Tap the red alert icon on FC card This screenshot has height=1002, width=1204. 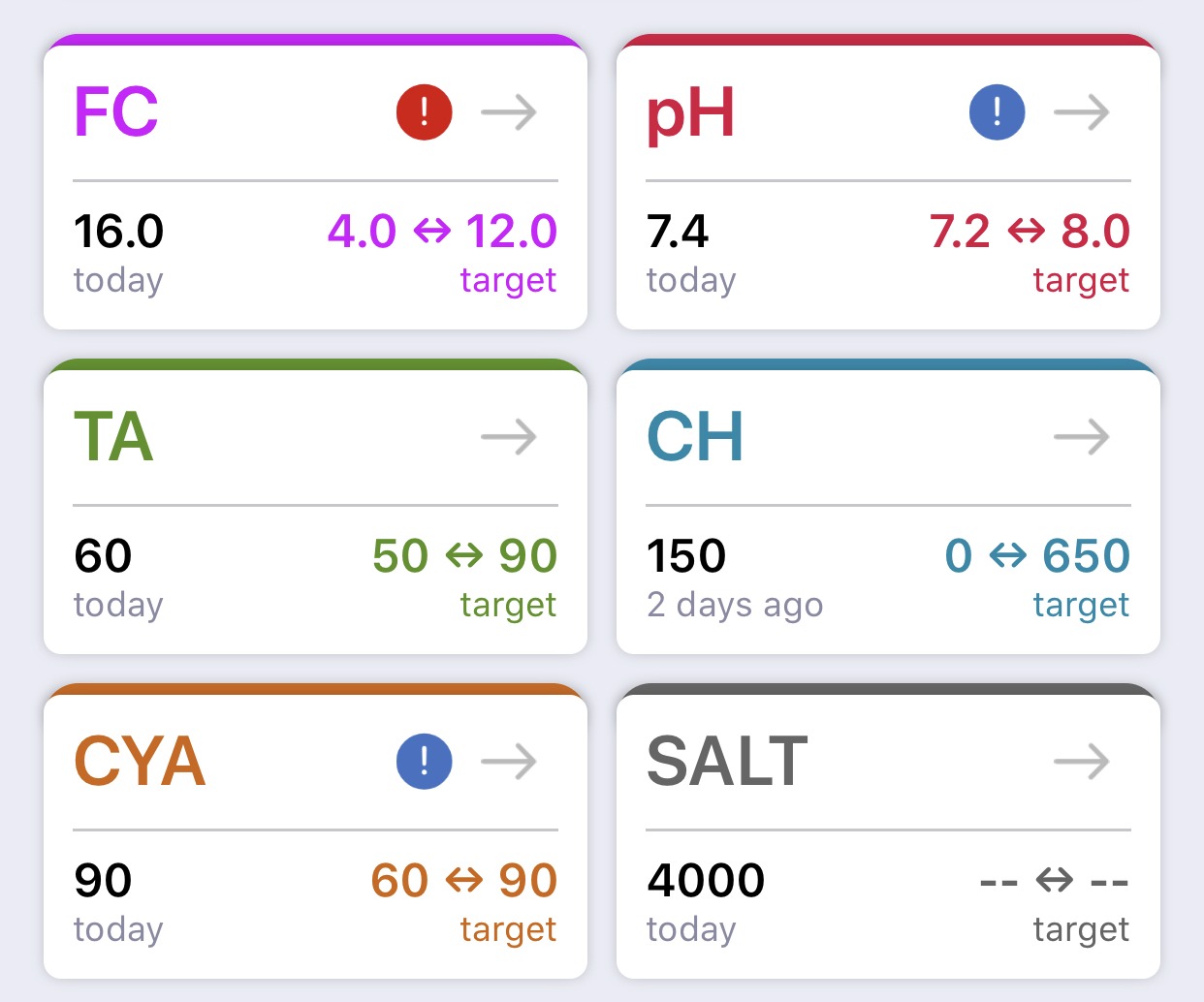[x=425, y=112]
